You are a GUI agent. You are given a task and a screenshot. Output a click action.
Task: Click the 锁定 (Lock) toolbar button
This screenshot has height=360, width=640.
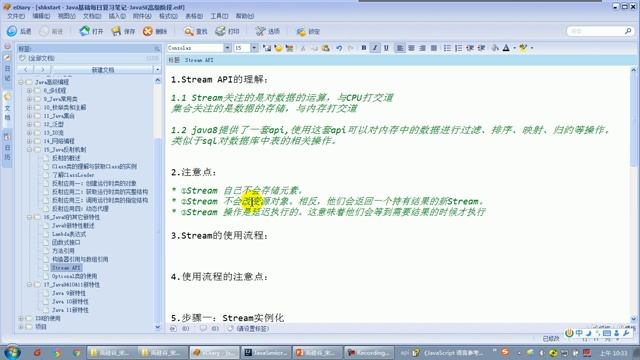308,31
